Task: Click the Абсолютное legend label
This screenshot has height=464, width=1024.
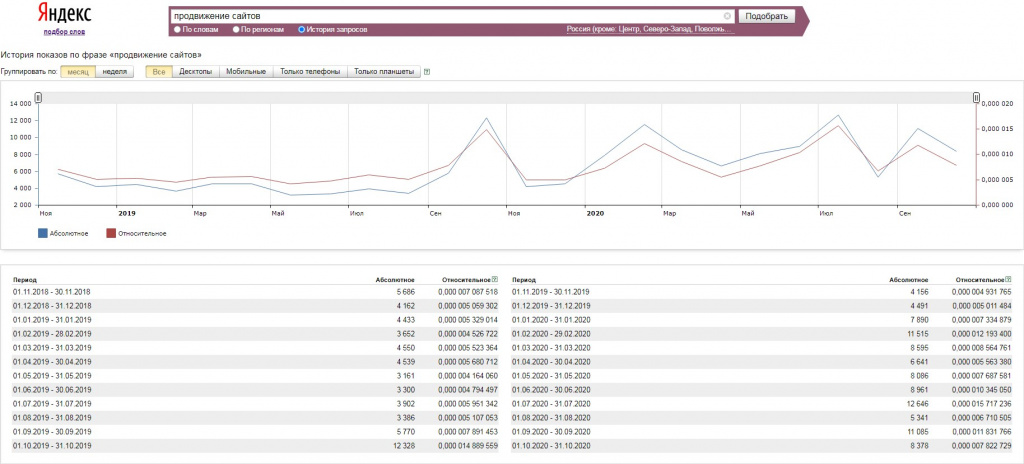Action: tap(69, 233)
